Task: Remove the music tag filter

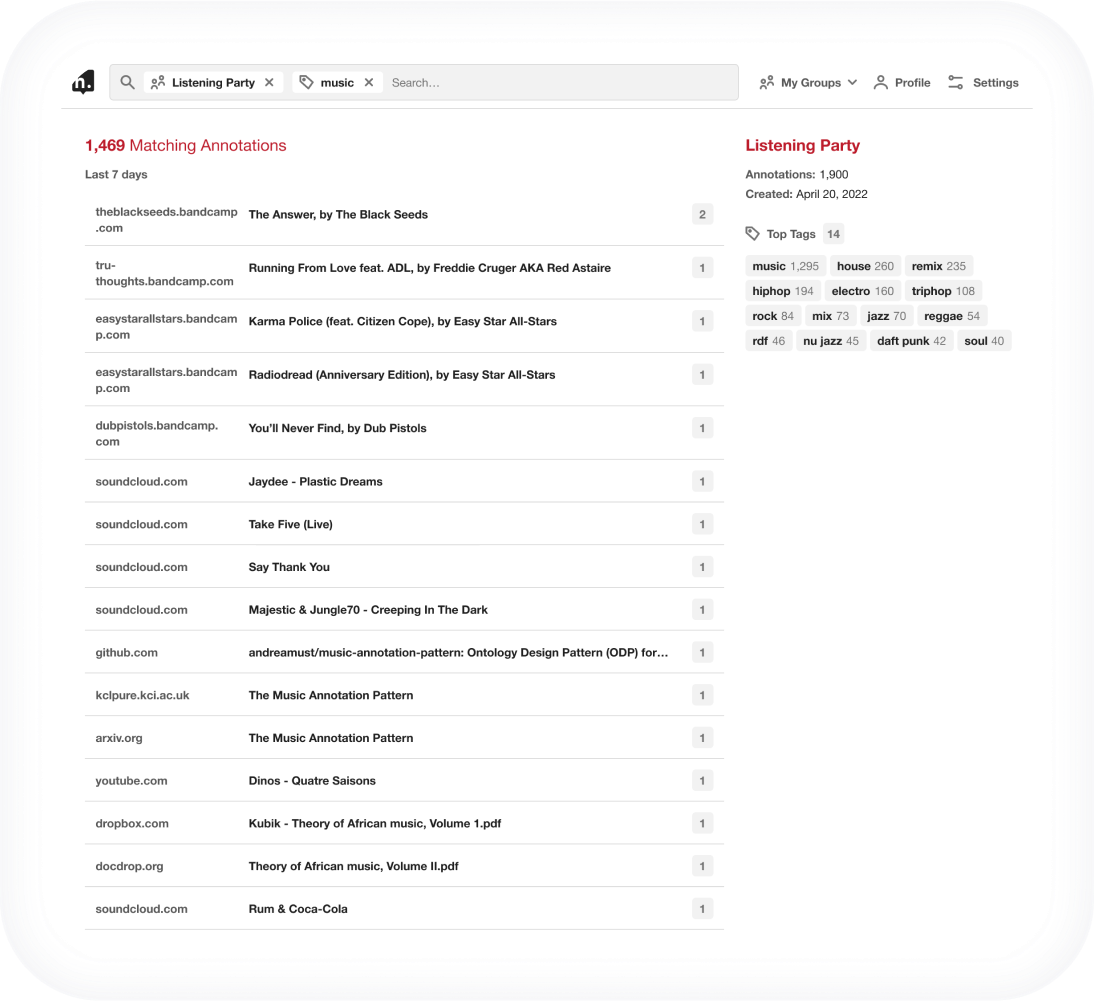Action: pos(369,82)
